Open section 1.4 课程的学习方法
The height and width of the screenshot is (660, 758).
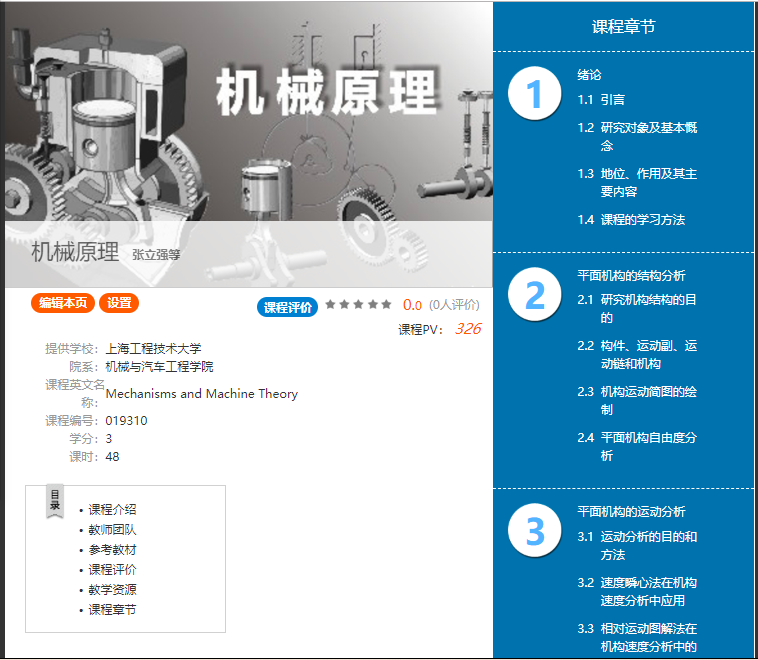(642, 220)
